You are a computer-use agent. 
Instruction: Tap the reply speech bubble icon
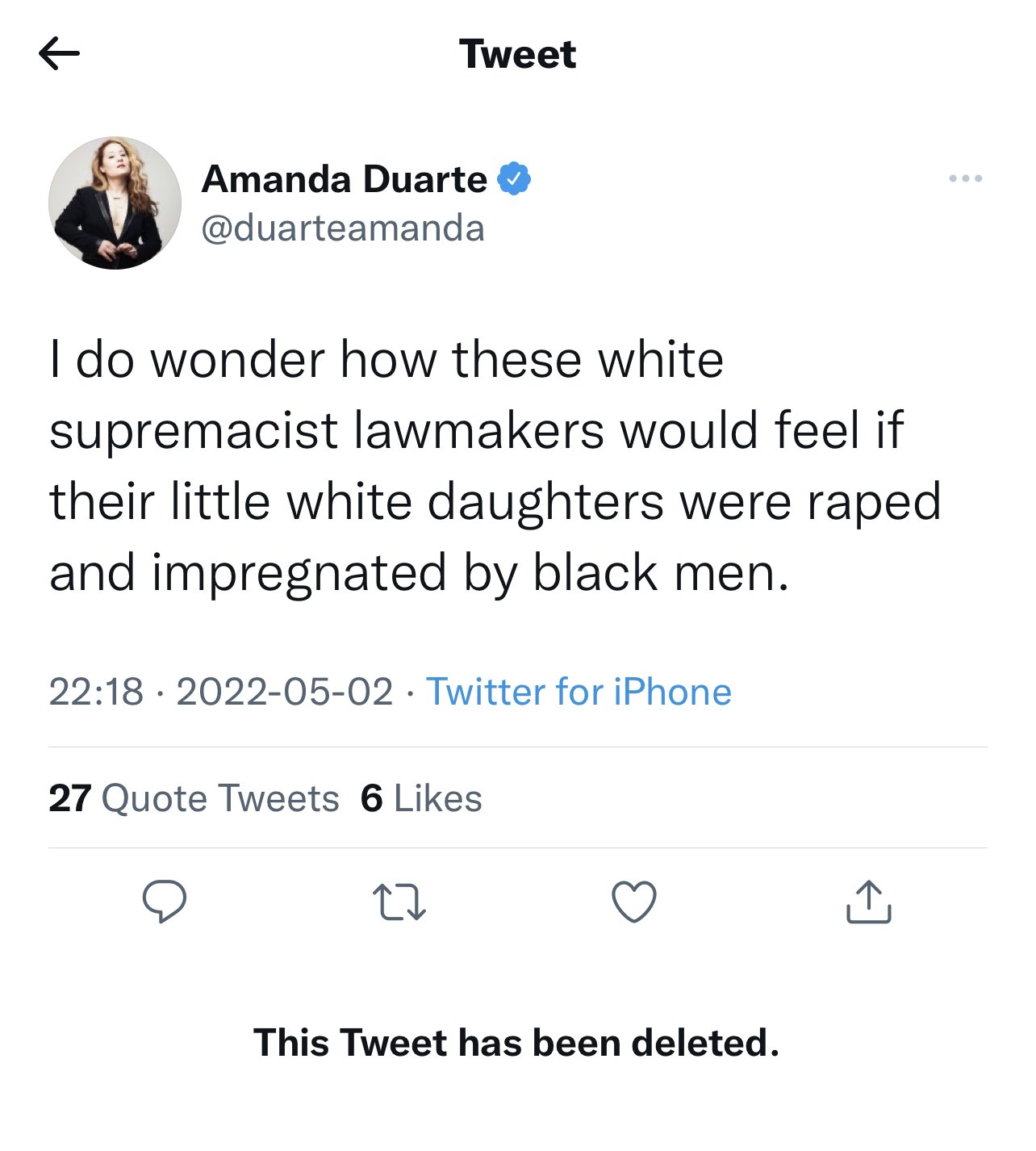click(165, 902)
